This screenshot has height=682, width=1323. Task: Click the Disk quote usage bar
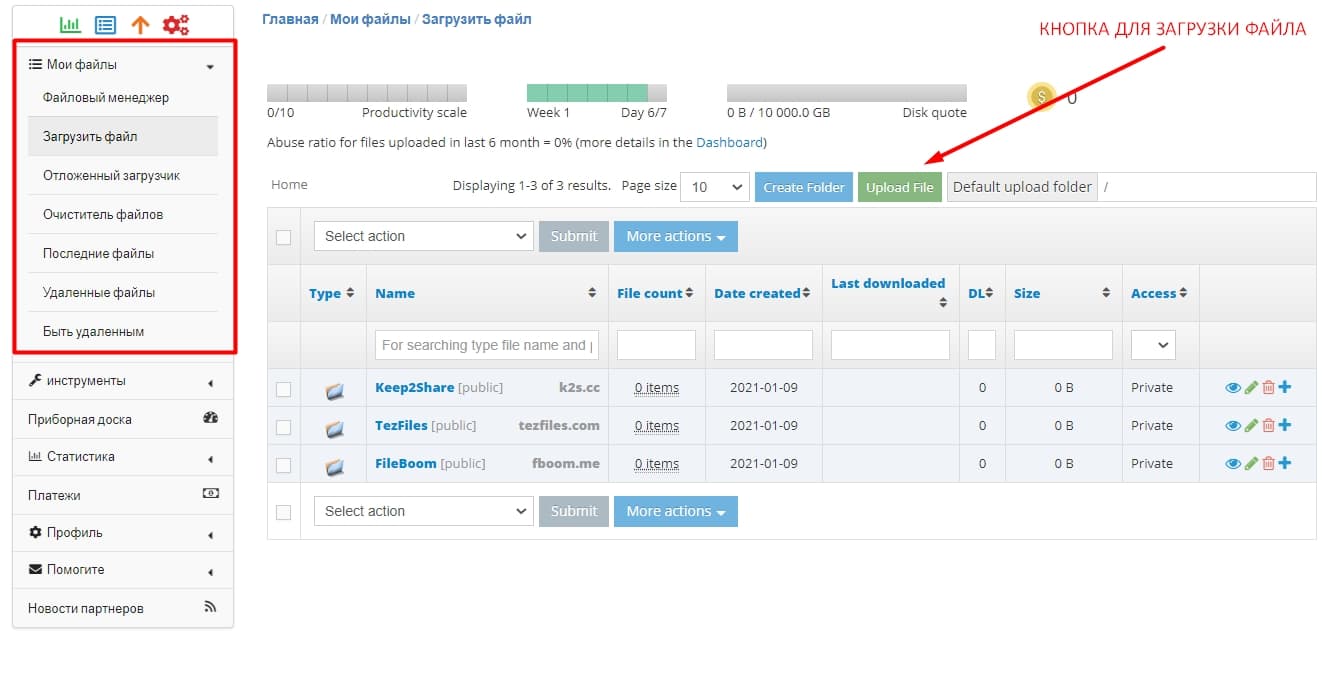pos(847,93)
